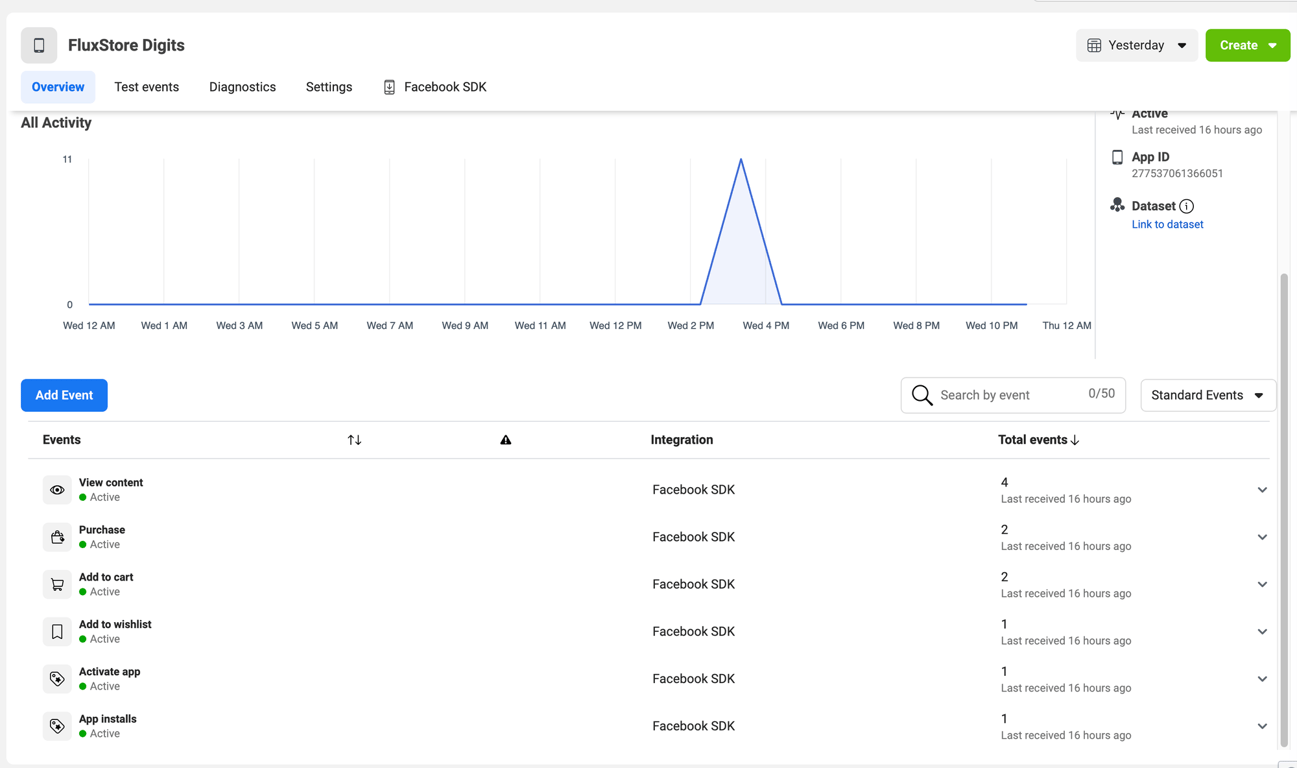Screen dimensions: 1297x768
Task: Click the search magnifier icon
Action: point(922,395)
